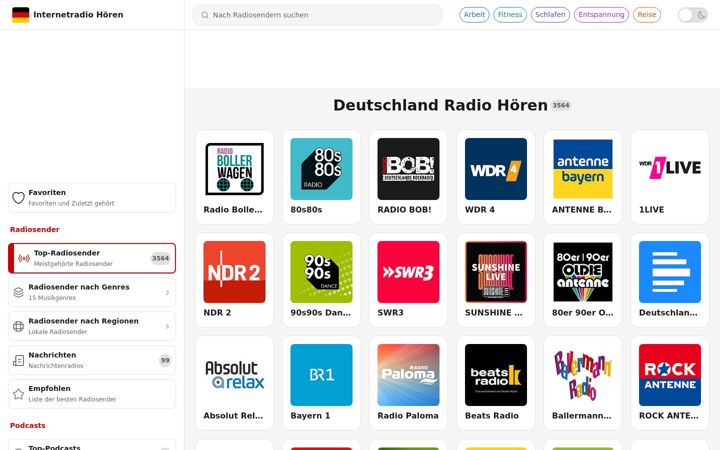This screenshot has width=720, height=450.
Task: Open 80s80s station logo
Action: (321, 169)
